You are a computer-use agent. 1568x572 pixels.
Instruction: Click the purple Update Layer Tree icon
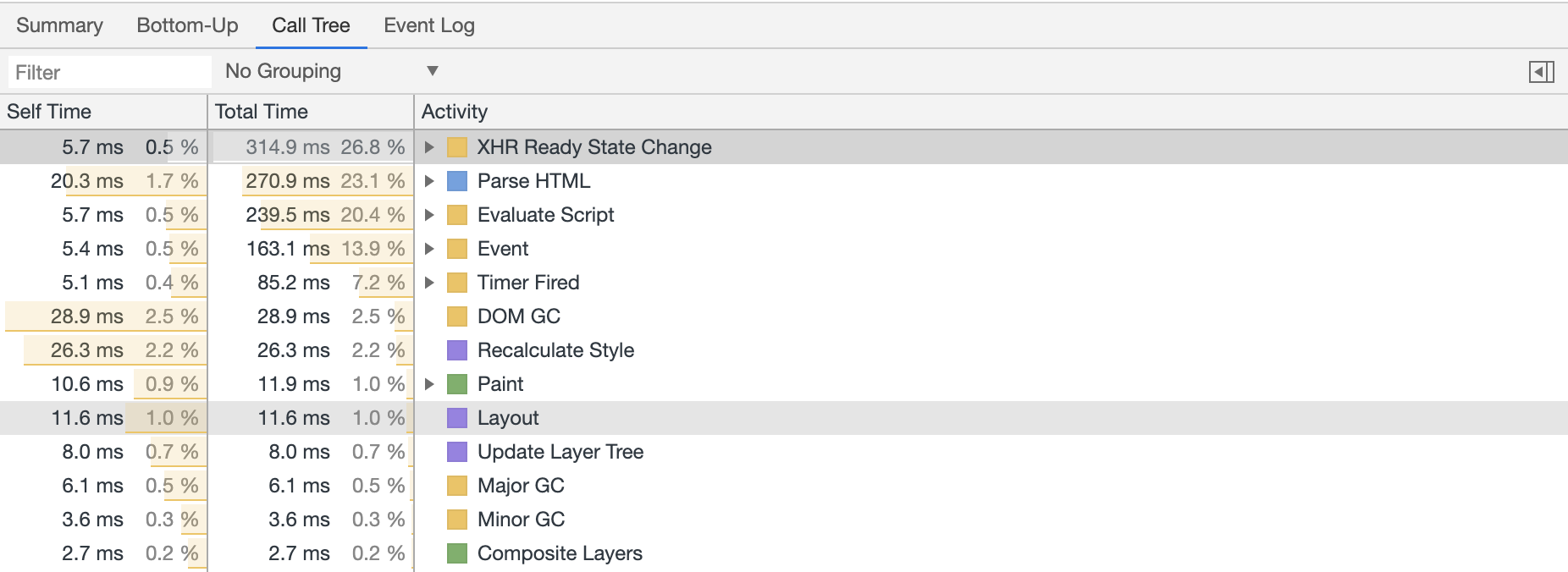[x=457, y=452]
